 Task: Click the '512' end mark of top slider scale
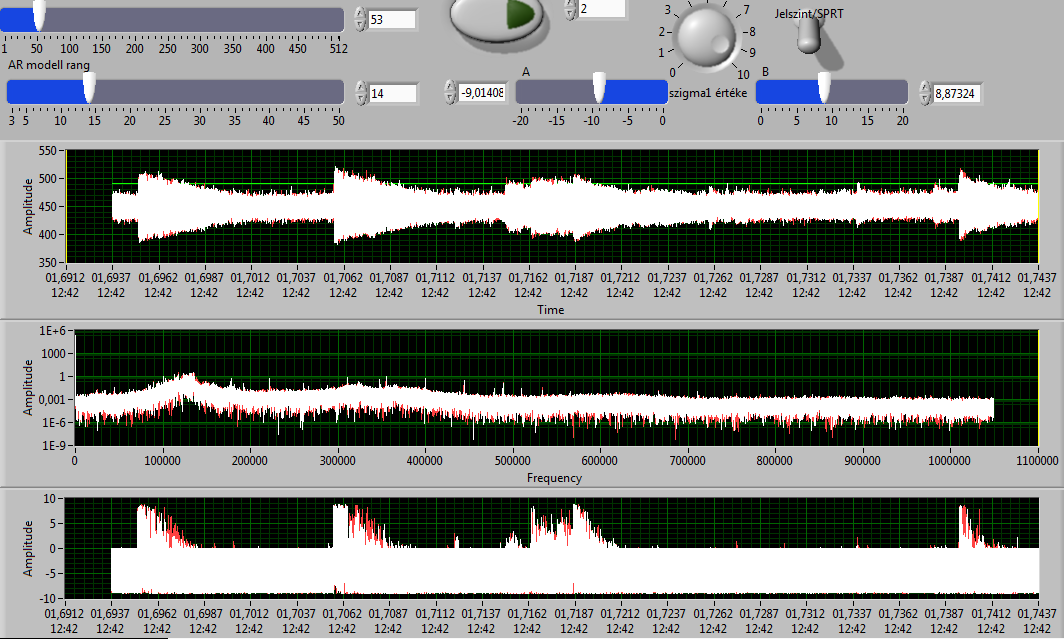(x=339, y=49)
